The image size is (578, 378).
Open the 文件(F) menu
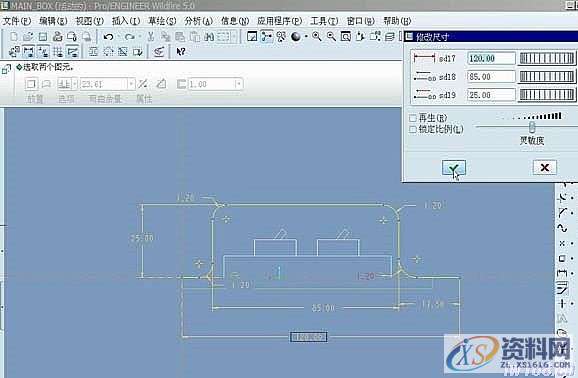tap(17, 21)
